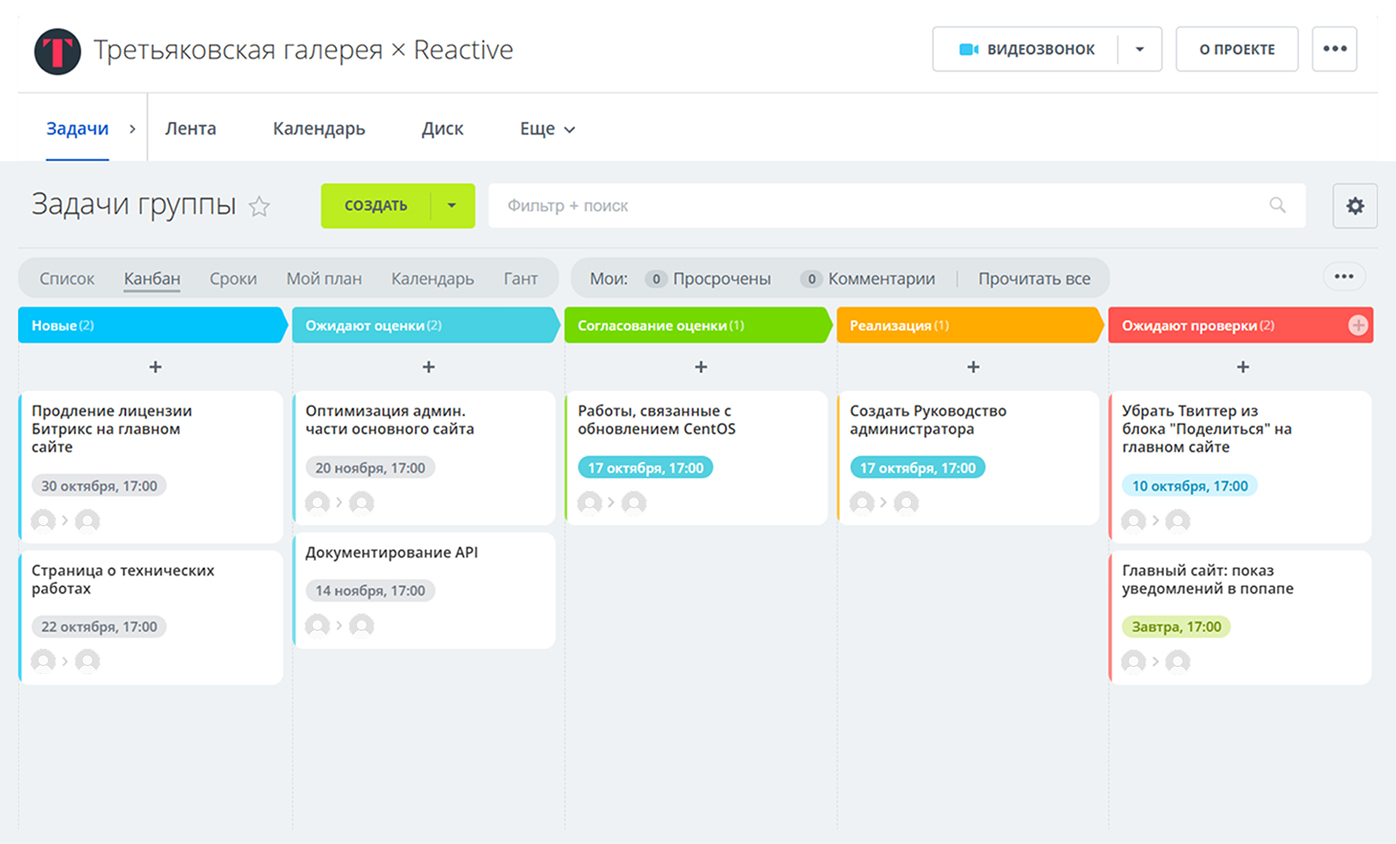Add task with plus in Новые column
The height and width of the screenshot is (844, 1396).
coord(155,367)
